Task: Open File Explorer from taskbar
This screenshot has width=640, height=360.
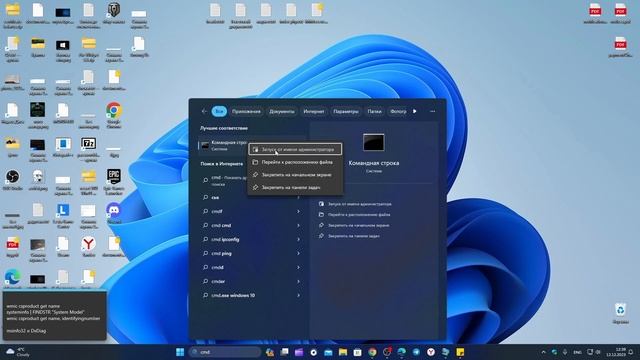Action: (343, 352)
